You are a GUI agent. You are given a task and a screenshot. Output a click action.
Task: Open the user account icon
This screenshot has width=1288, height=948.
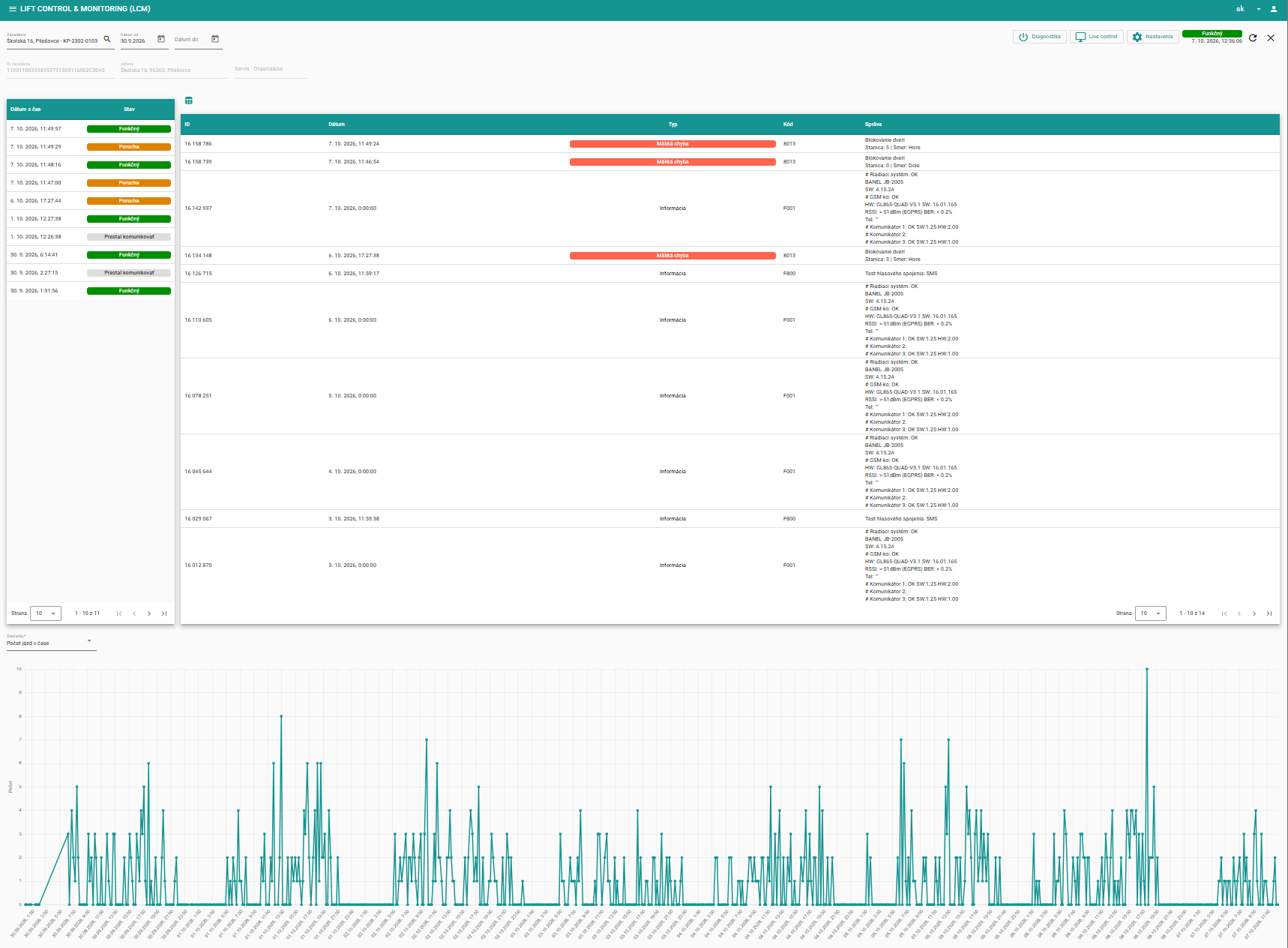pos(1274,9)
